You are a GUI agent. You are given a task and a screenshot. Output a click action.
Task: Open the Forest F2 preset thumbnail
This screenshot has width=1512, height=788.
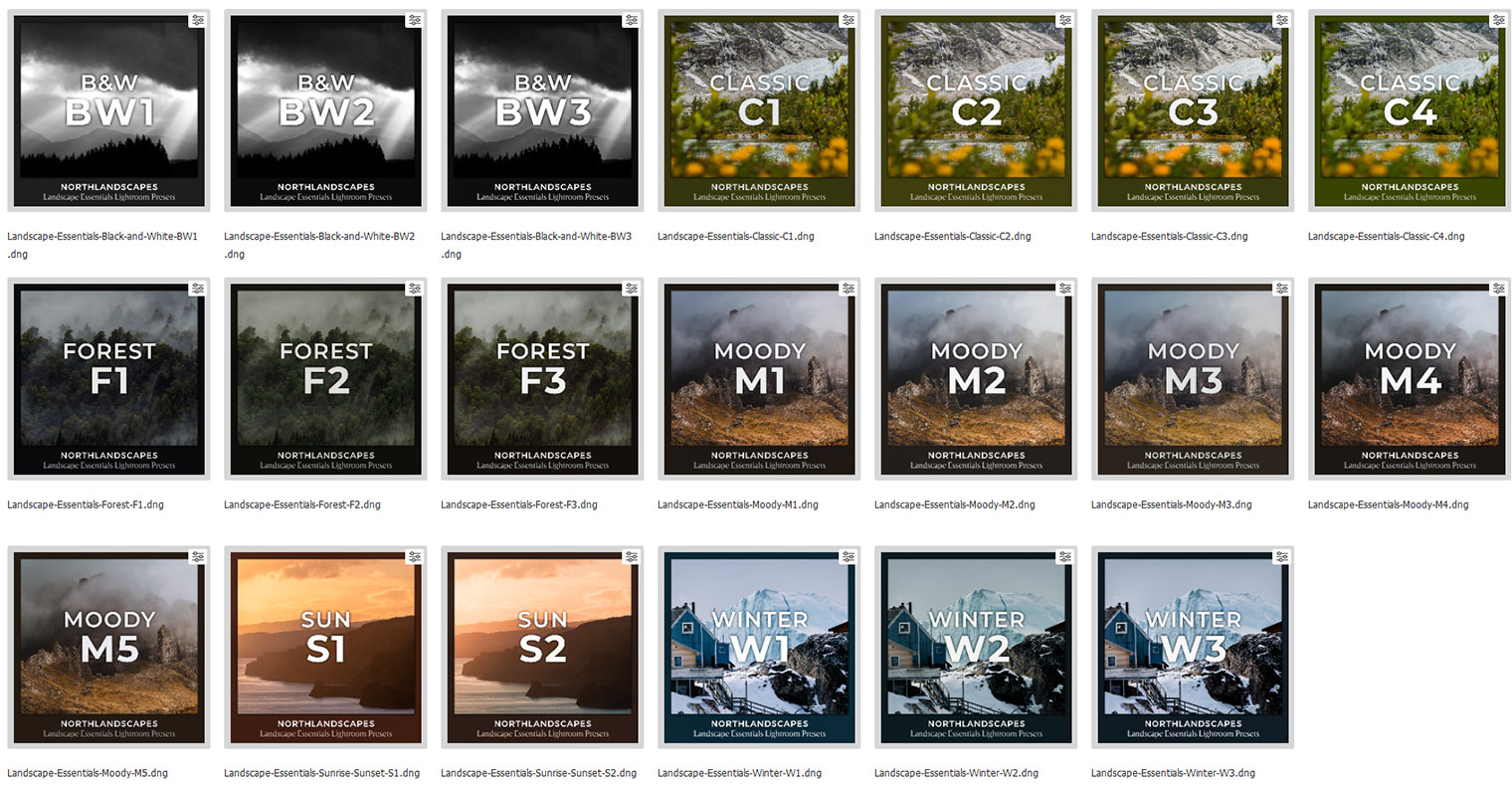click(x=324, y=378)
